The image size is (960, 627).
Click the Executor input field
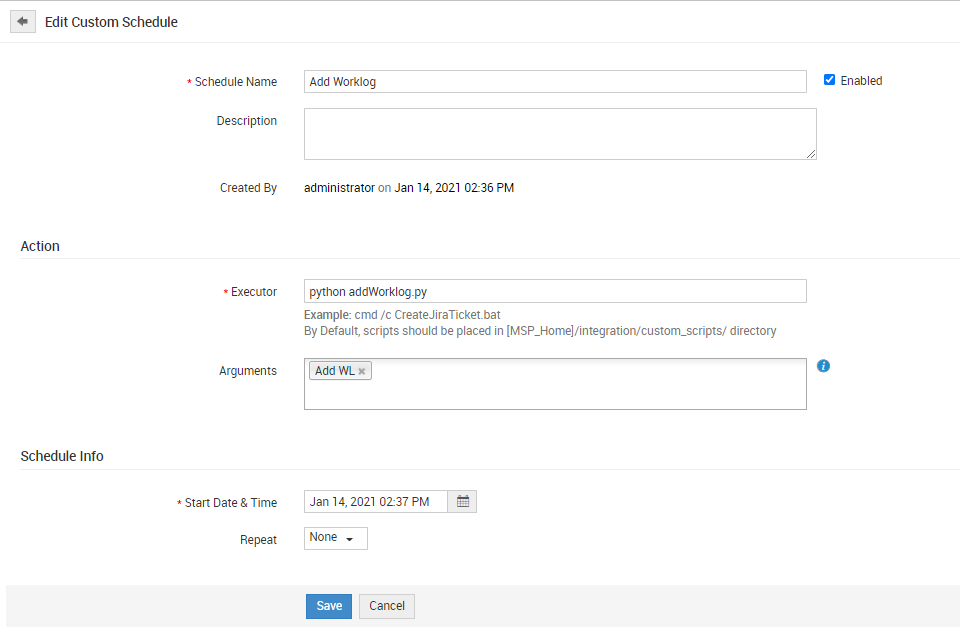pyautogui.click(x=555, y=291)
